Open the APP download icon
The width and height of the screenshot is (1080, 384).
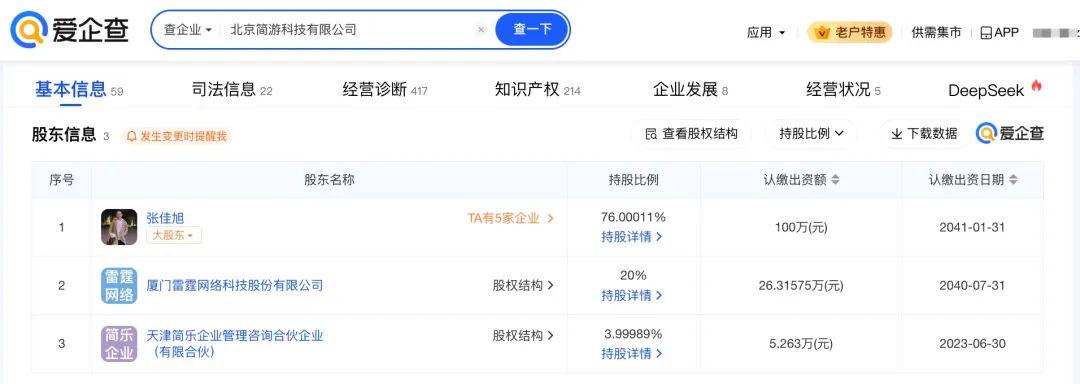click(x=986, y=32)
